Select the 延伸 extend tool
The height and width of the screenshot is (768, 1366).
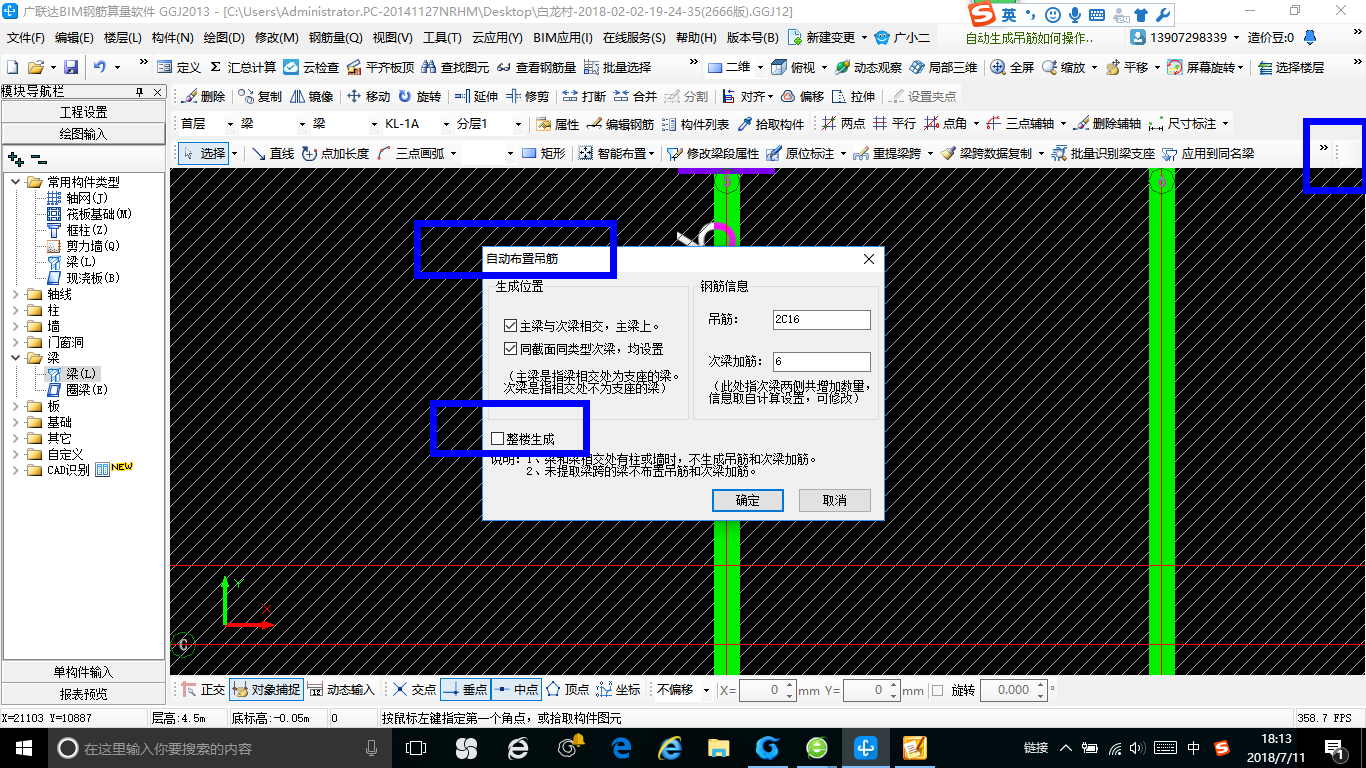pyautogui.click(x=476, y=97)
